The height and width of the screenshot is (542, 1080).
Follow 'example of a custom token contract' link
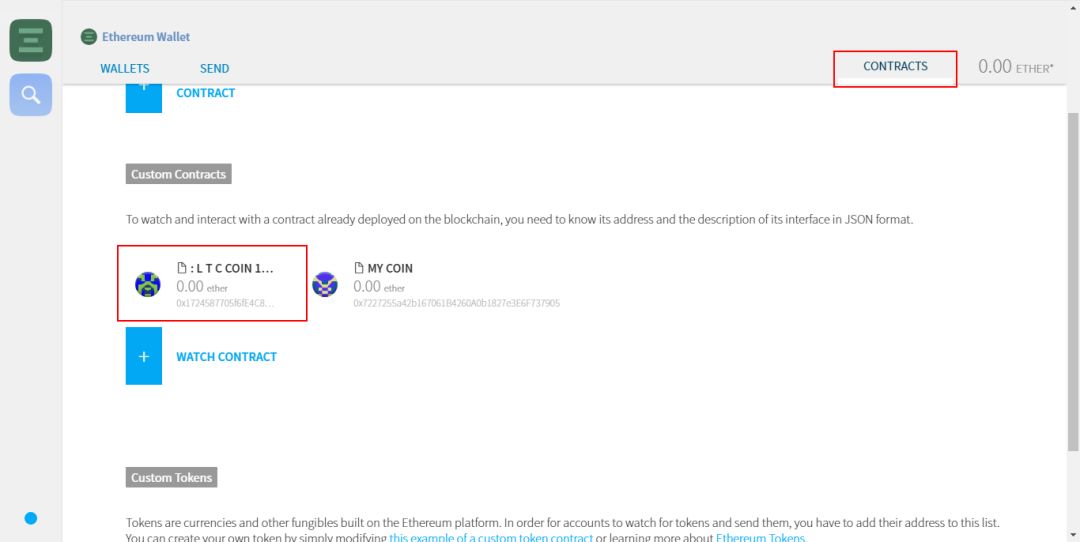coord(491,537)
